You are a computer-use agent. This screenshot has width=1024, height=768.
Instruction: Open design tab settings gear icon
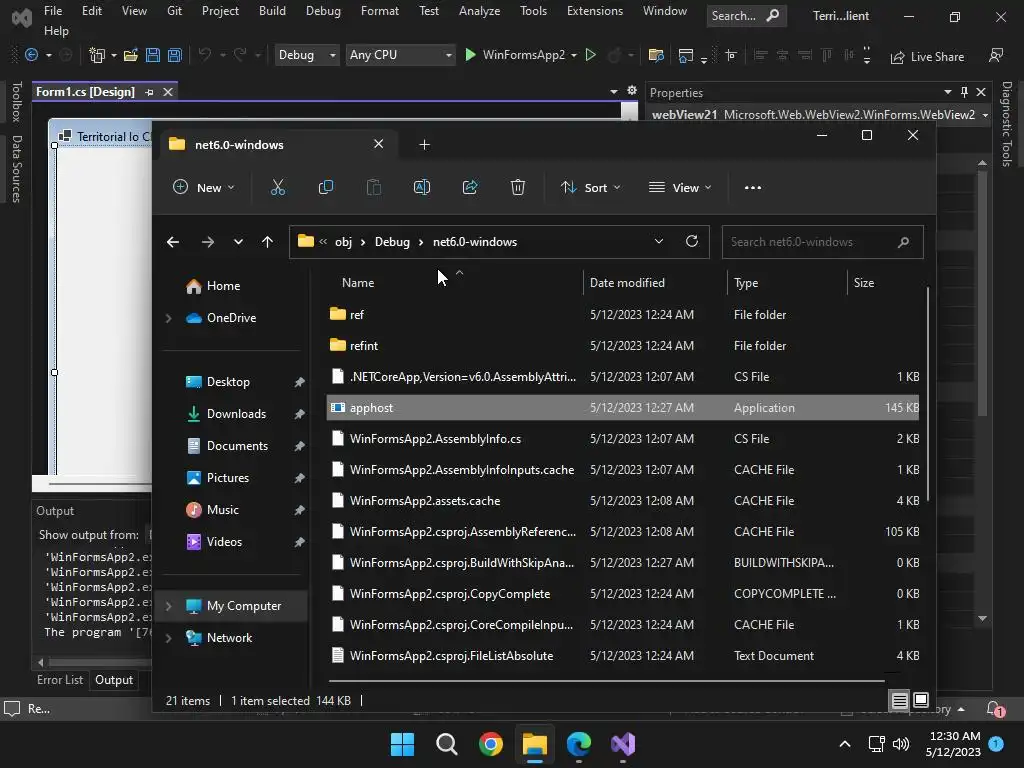point(632,91)
